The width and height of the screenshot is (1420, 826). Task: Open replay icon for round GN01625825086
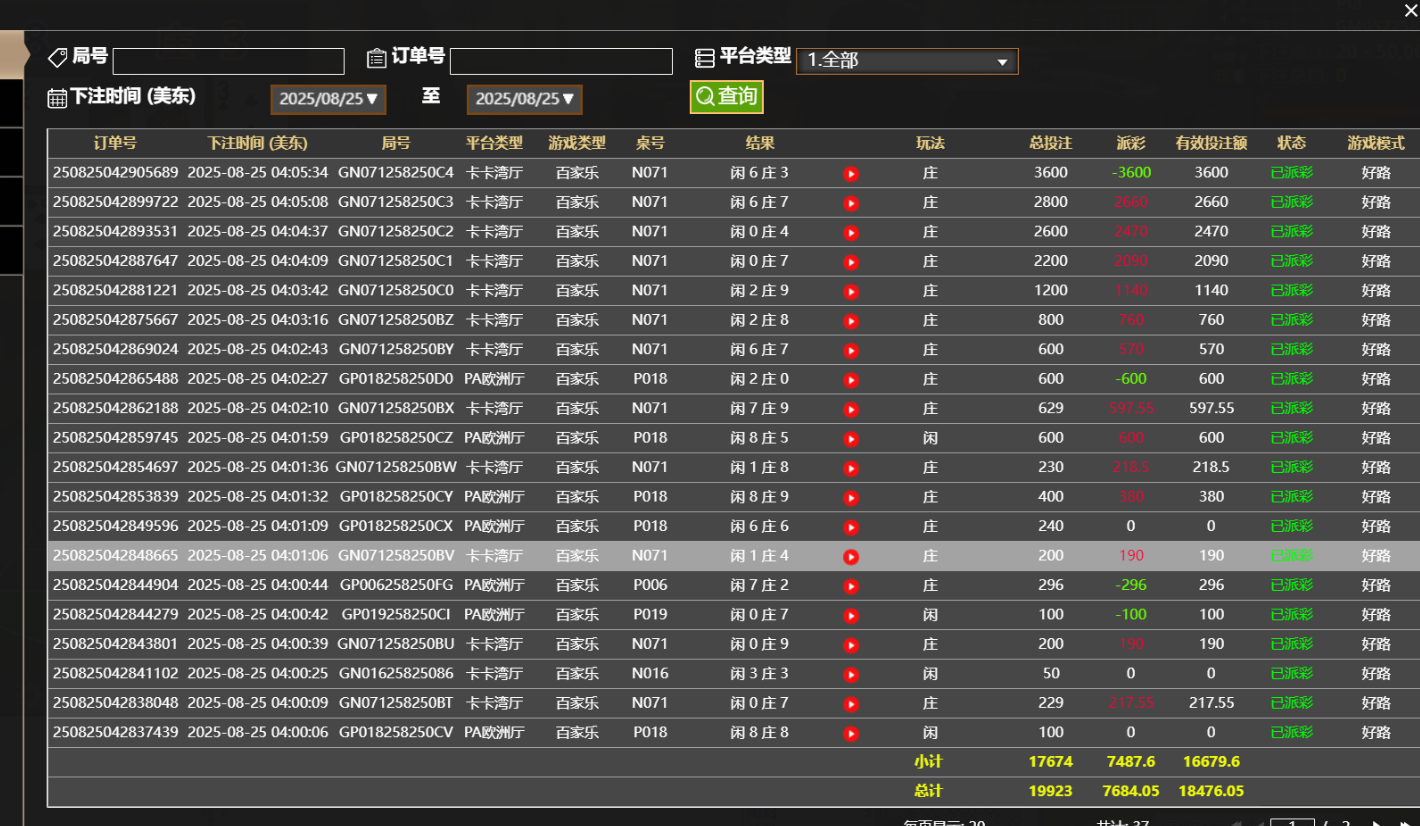(851, 675)
